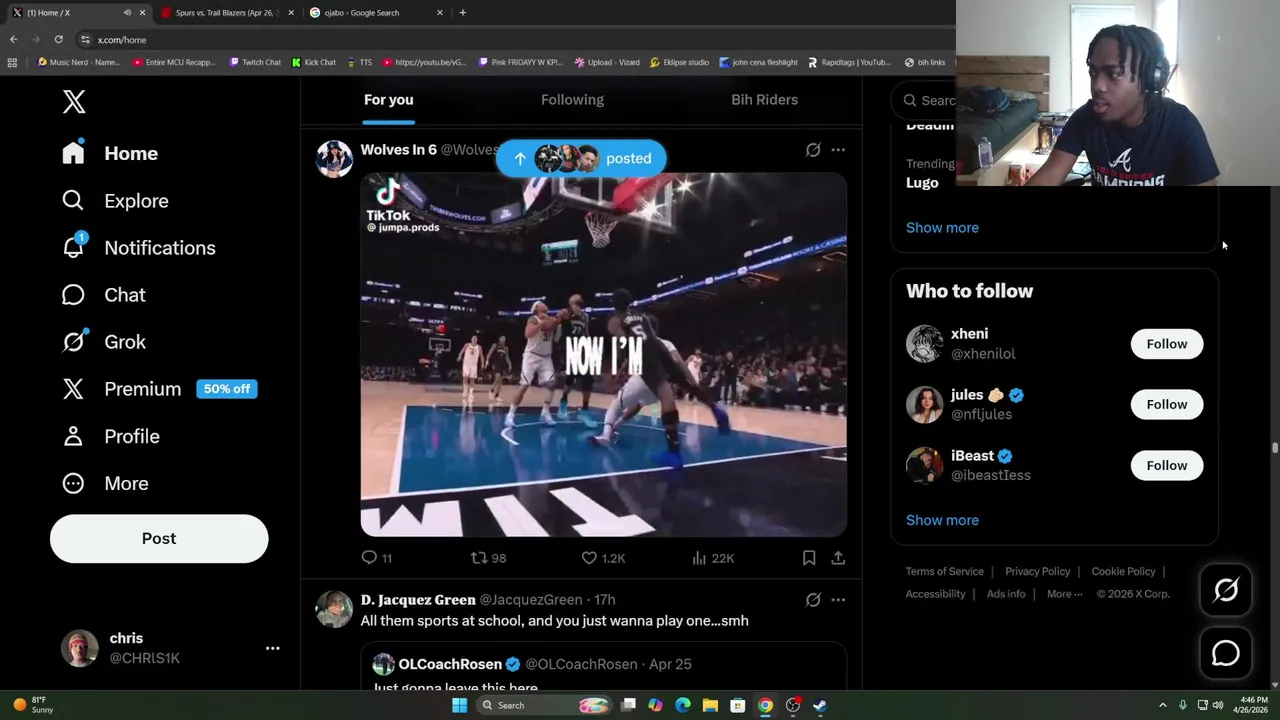Screen dimensions: 1280x720
Task: Follow jules @nfljules
Action: (x=1166, y=405)
